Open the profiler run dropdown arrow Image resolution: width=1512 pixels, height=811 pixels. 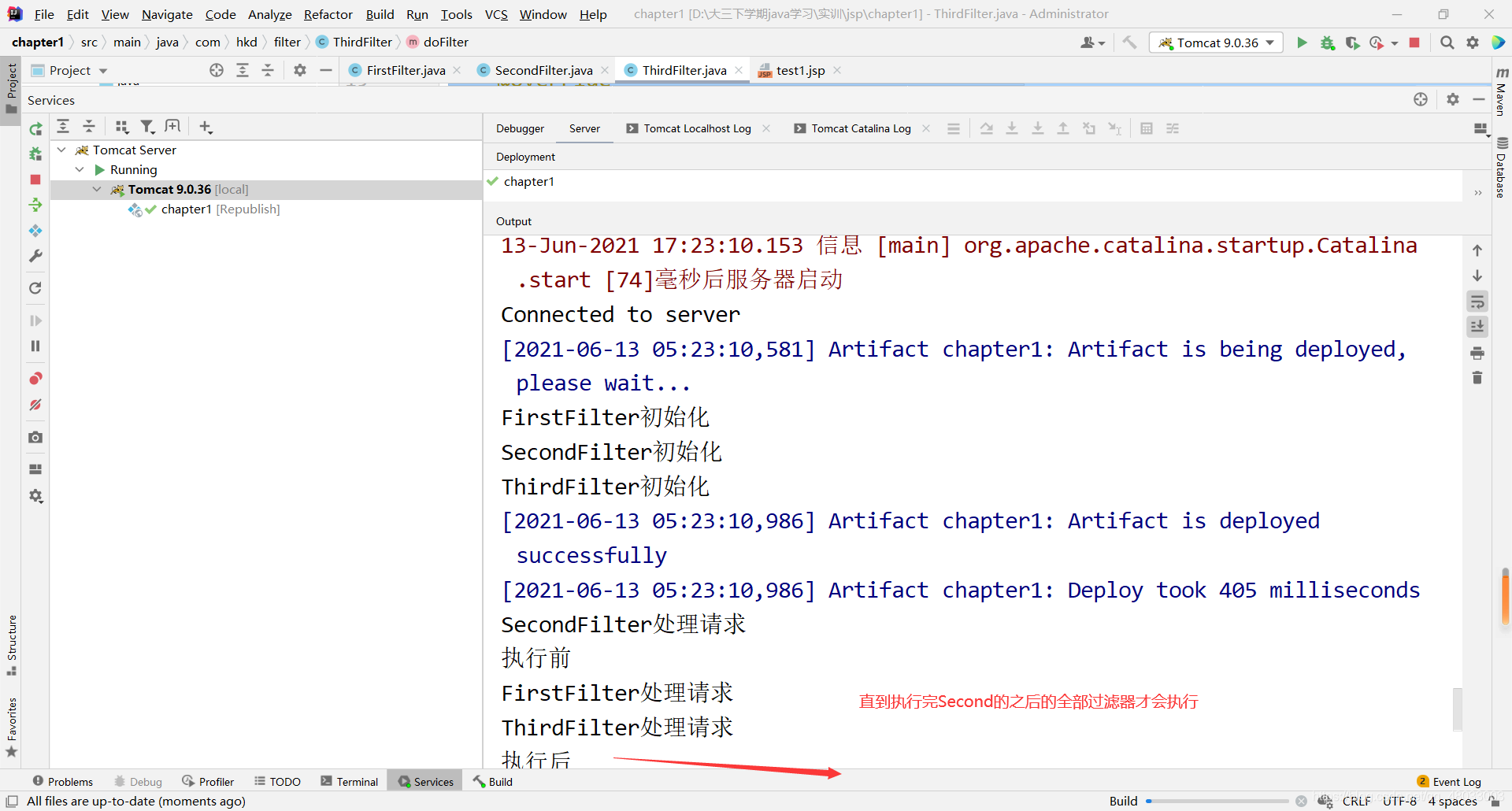pos(1395,43)
